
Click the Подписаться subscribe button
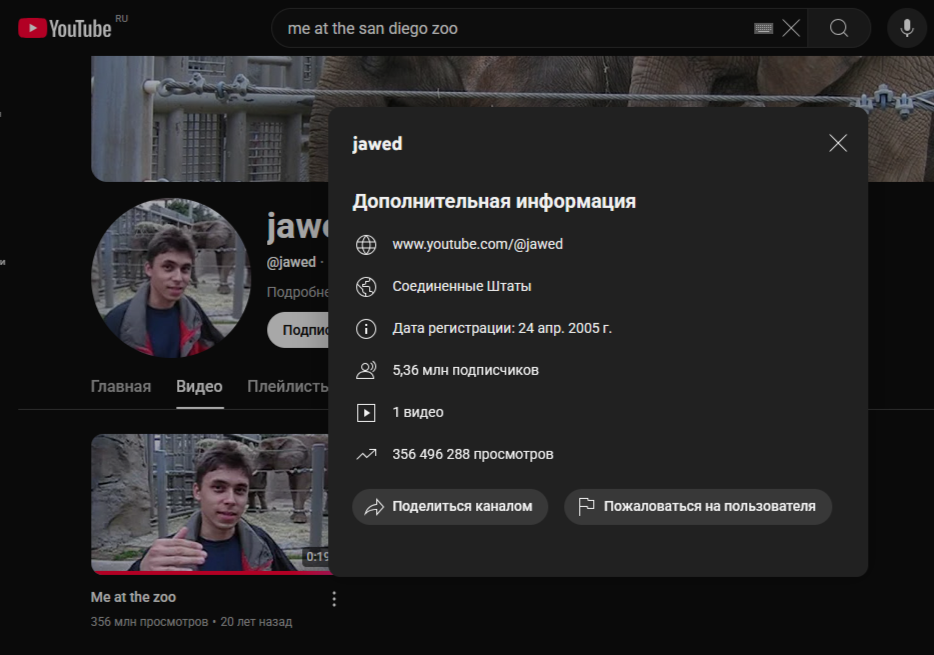click(x=298, y=330)
